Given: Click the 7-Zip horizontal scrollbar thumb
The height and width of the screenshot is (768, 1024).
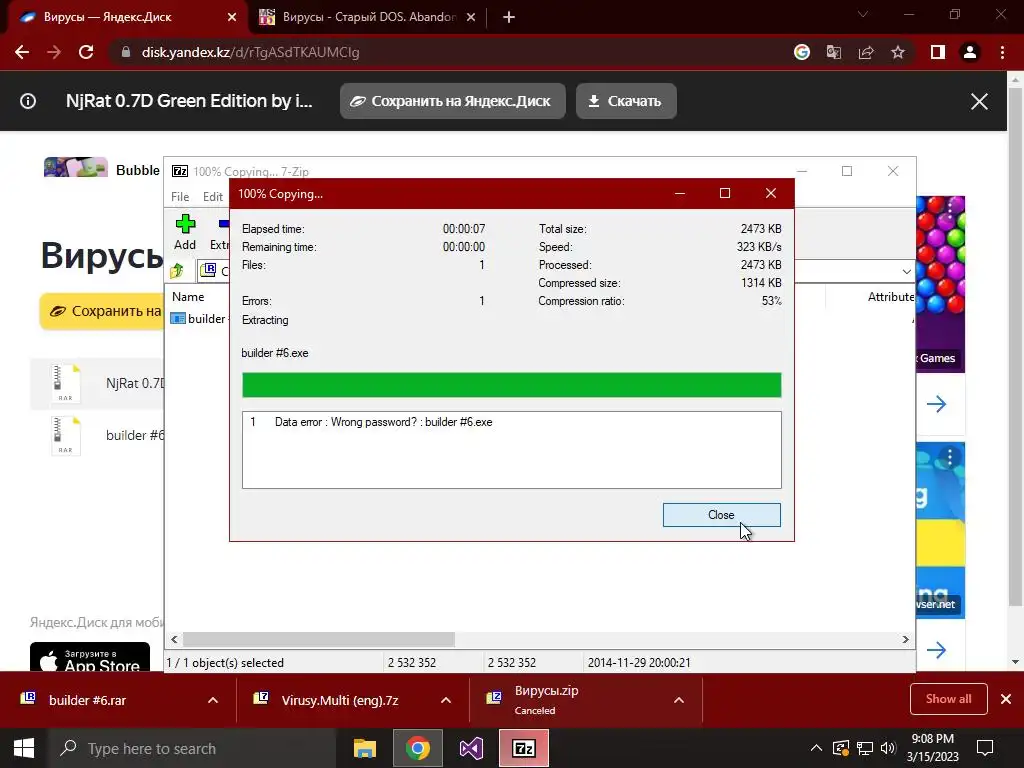Looking at the screenshot, I should tap(319, 639).
